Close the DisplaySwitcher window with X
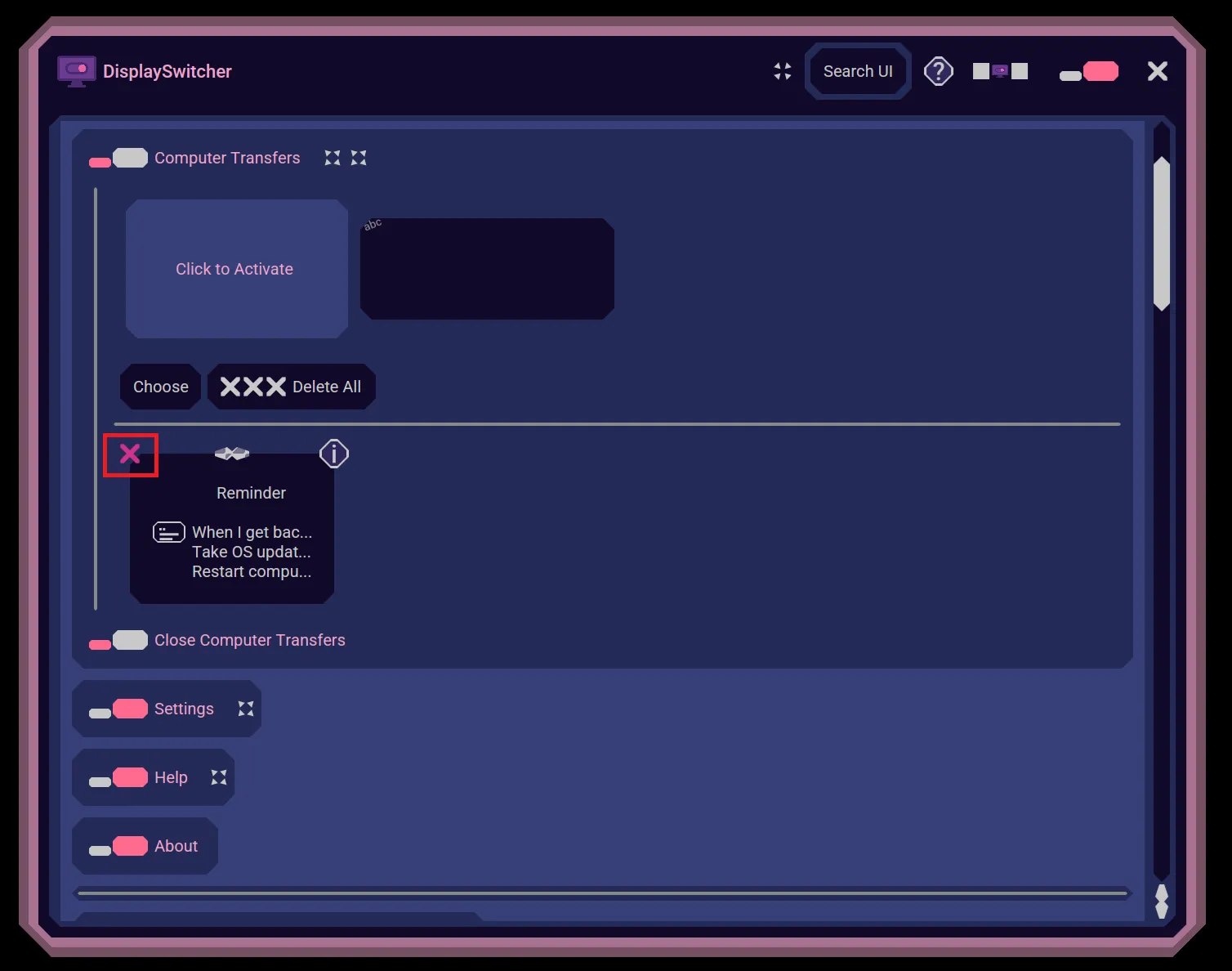The width and height of the screenshot is (1232, 971). pos(1158,71)
